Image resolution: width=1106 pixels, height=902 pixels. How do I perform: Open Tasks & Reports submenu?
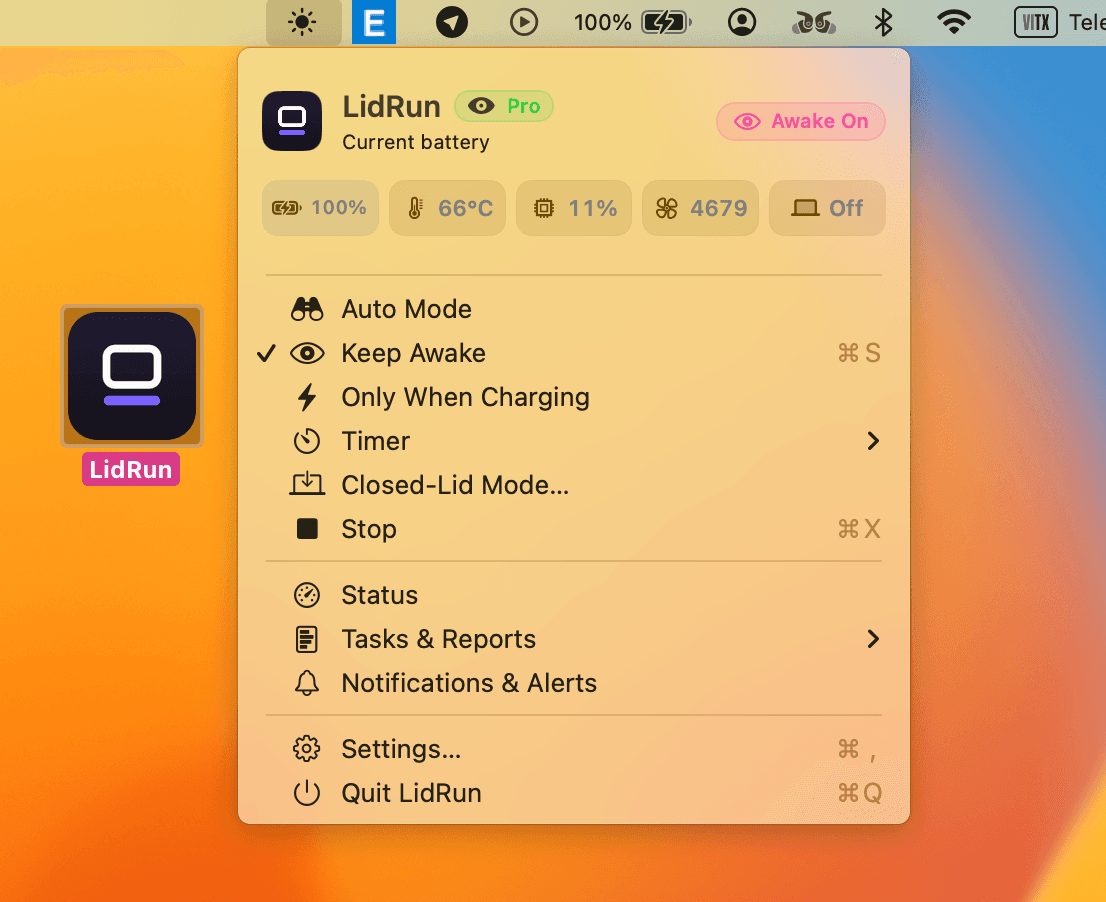[573, 639]
